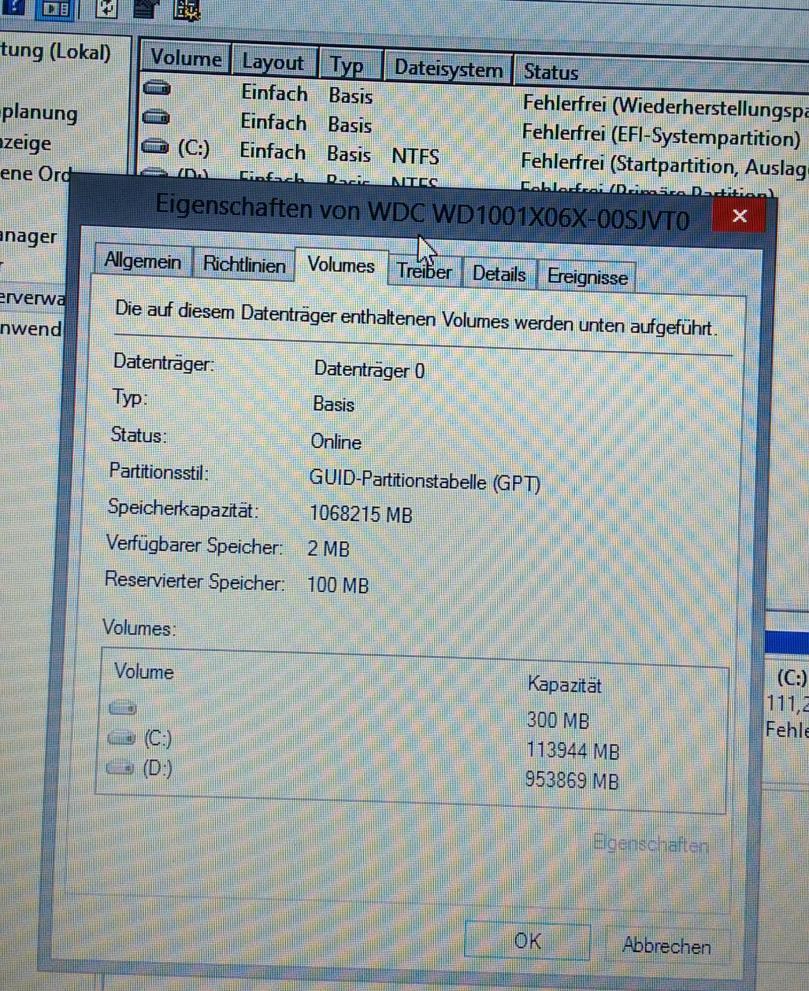Click NTFS in the (C:) background row
The image size is (809, 991).
[415, 155]
